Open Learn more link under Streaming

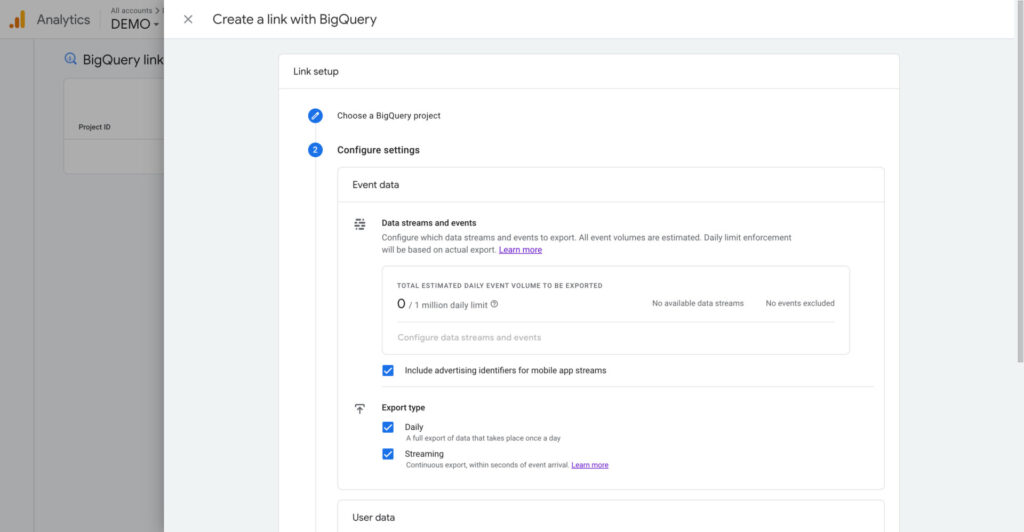[x=590, y=465]
